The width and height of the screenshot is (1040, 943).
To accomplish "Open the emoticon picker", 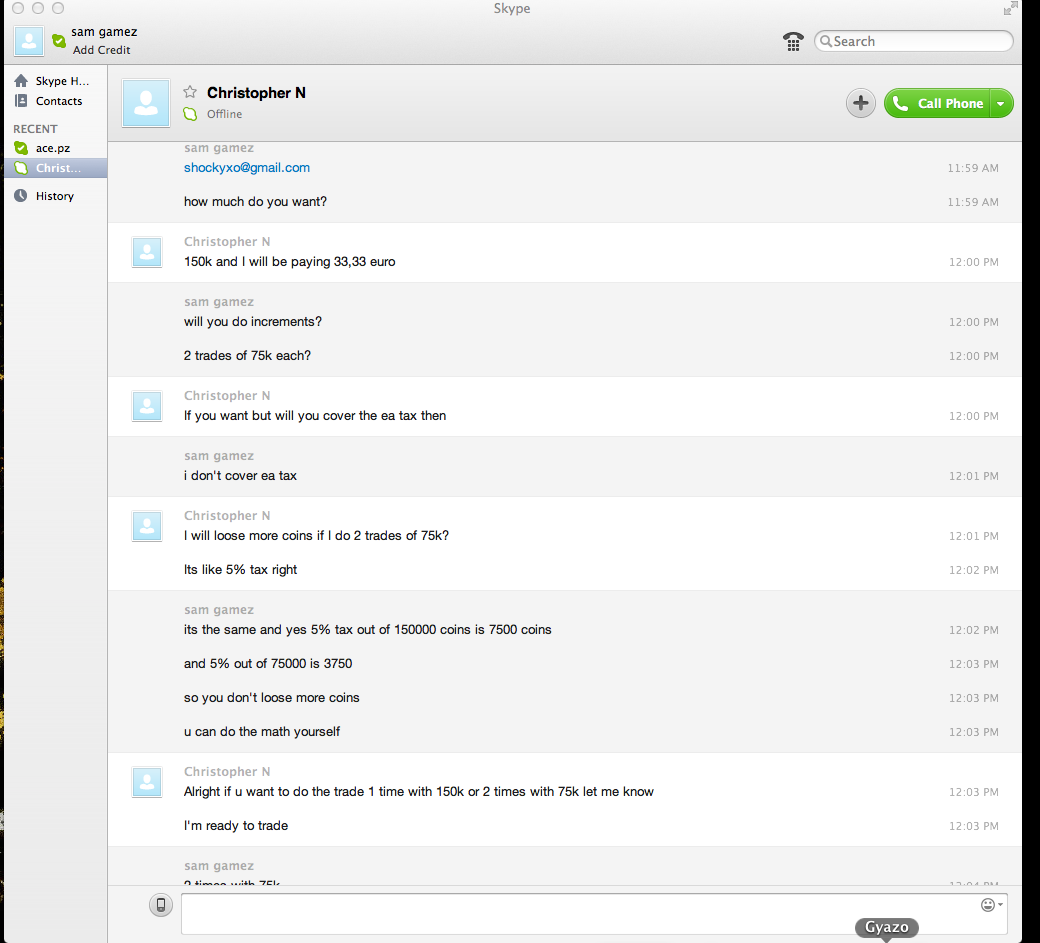I will (x=988, y=904).
